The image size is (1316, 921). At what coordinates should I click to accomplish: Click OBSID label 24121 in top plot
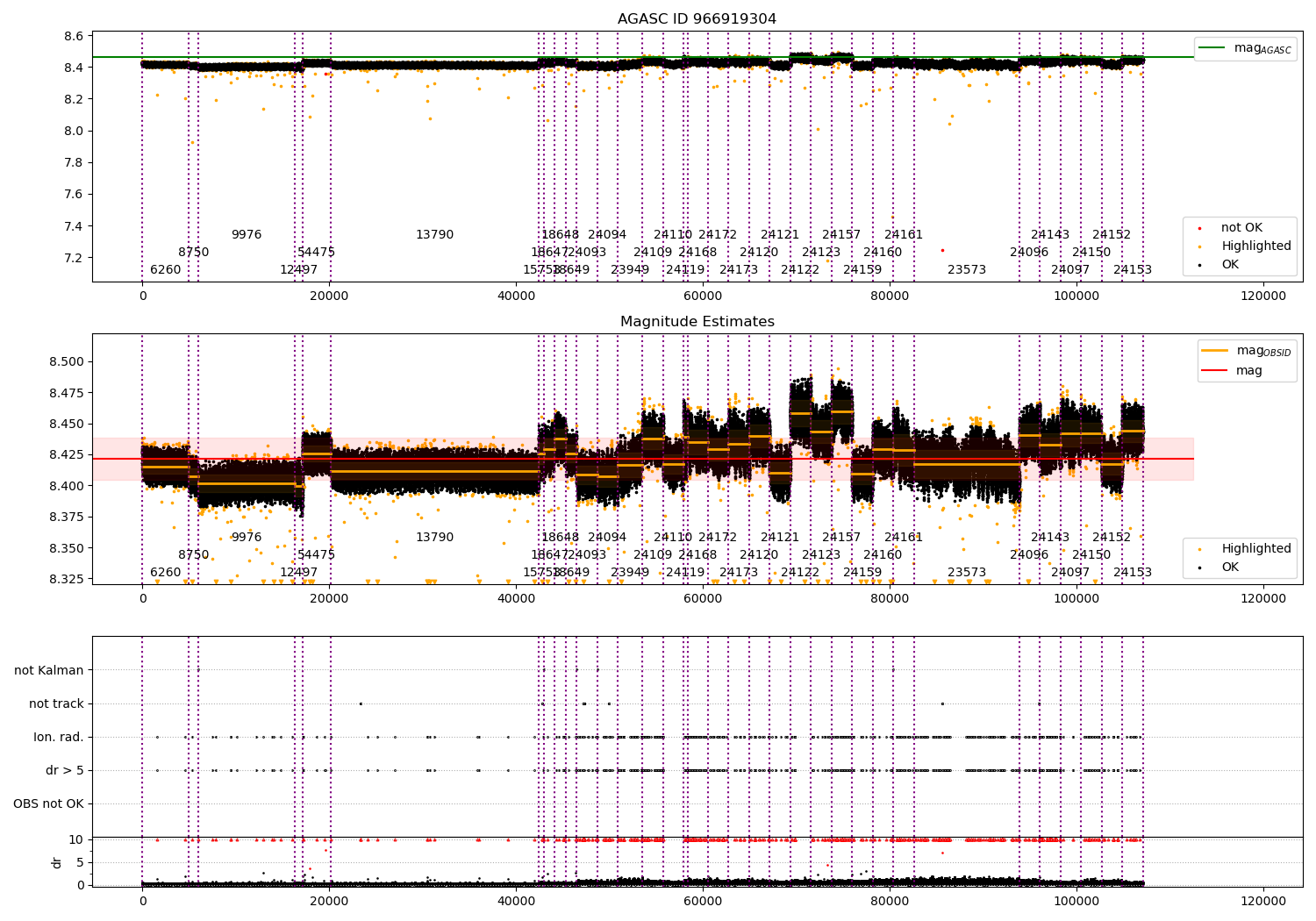pyautogui.click(x=780, y=235)
